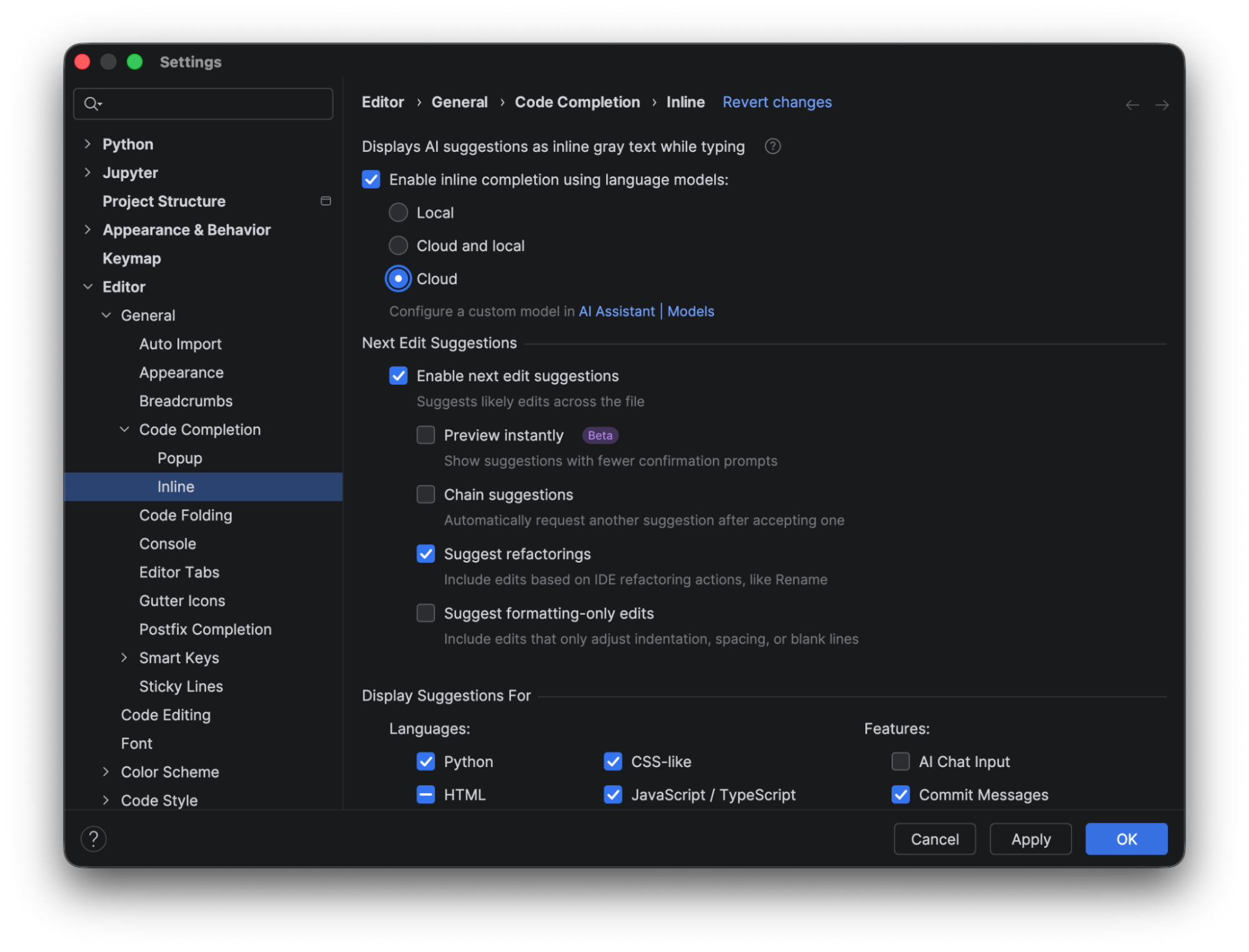1249x952 pixels.
Task: Click the help question mark icon bottom-left
Action: (x=94, y=839)
